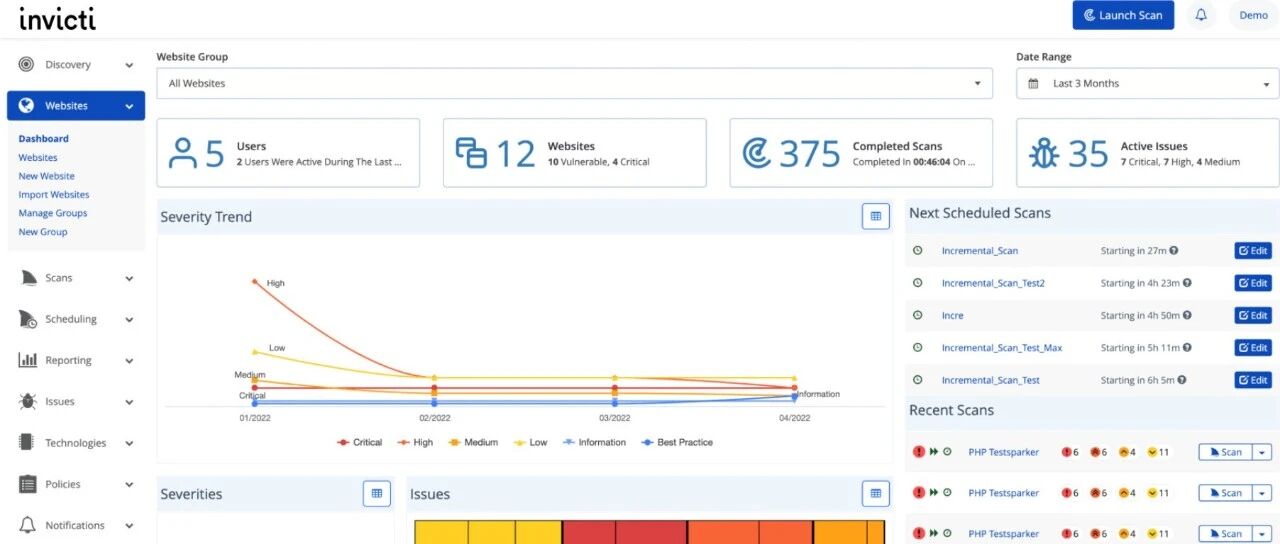Click the Technologies chip icon
Viewport: 1280px width, 544px height.
27,443
